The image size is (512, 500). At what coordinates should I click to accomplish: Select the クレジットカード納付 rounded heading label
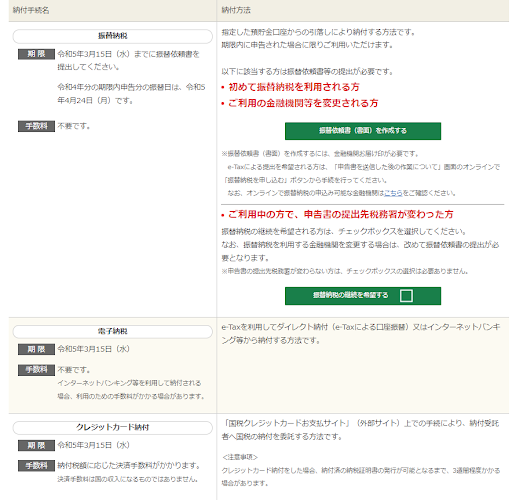[x=113, y=427]
